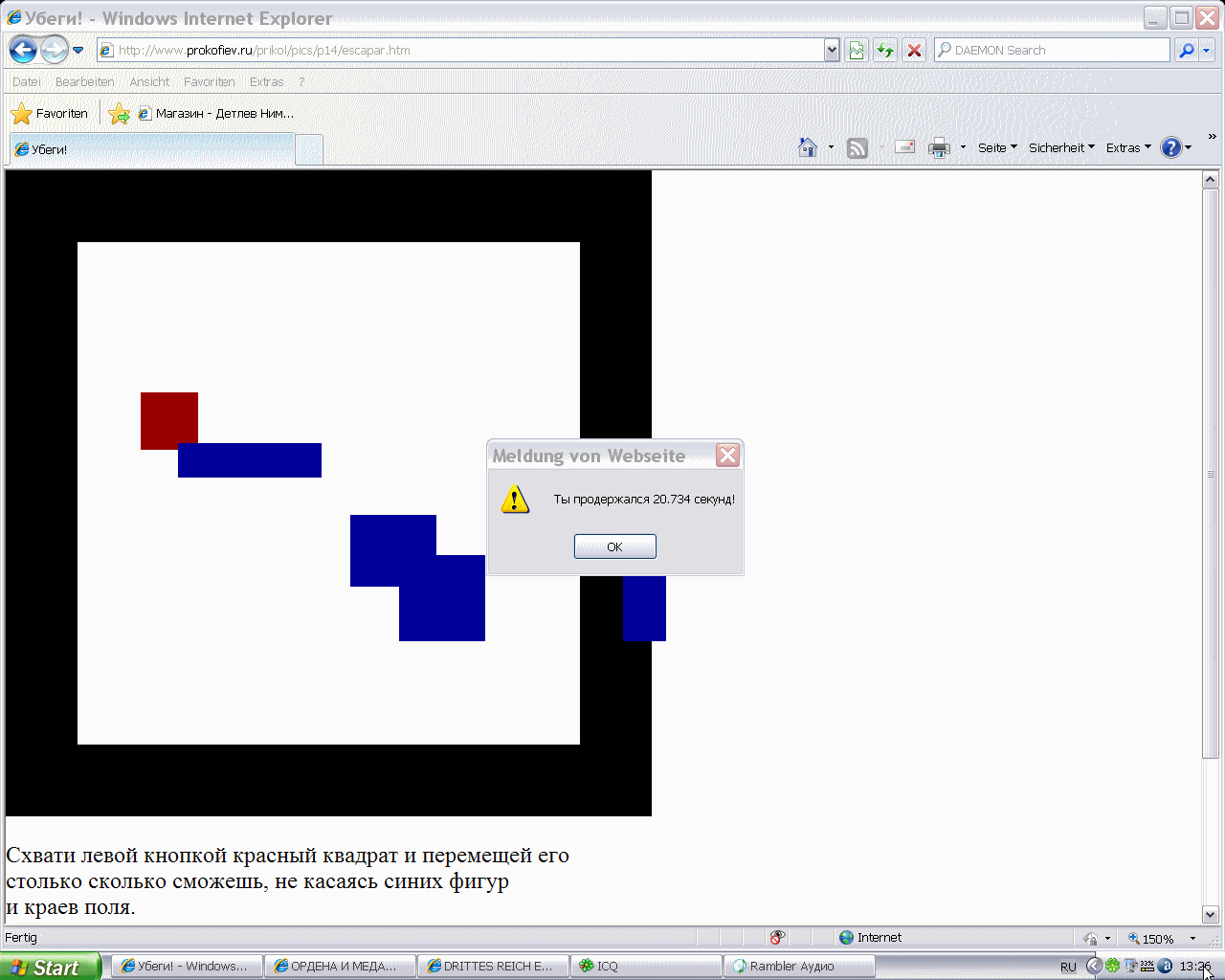Switch to DRITTES REICH taskbar window
The height and width of the screenshot is (980, 1225).
[x=493, y=967]
